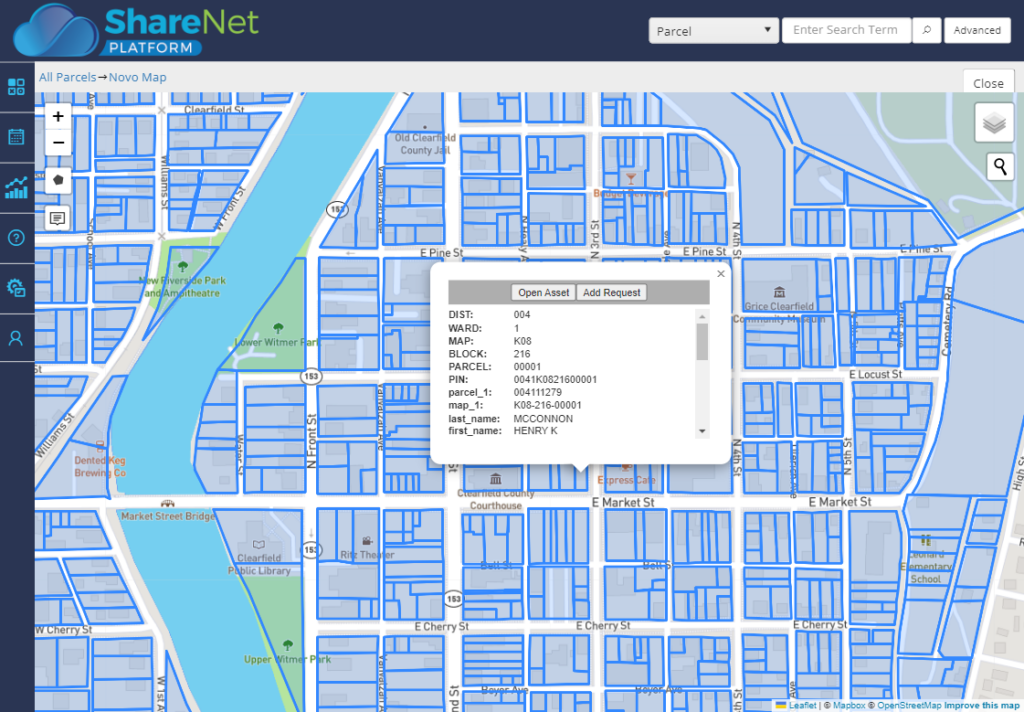Open the settings gear icon in sidebar
This screenshot has width=1024, height=712.
16,287
